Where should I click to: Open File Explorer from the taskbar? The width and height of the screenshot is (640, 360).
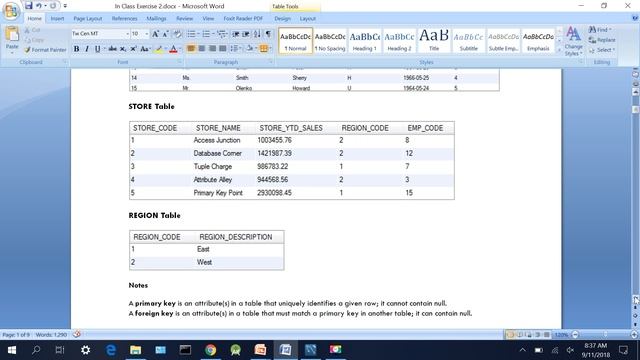pyautogui.click(x=136, y=350)
